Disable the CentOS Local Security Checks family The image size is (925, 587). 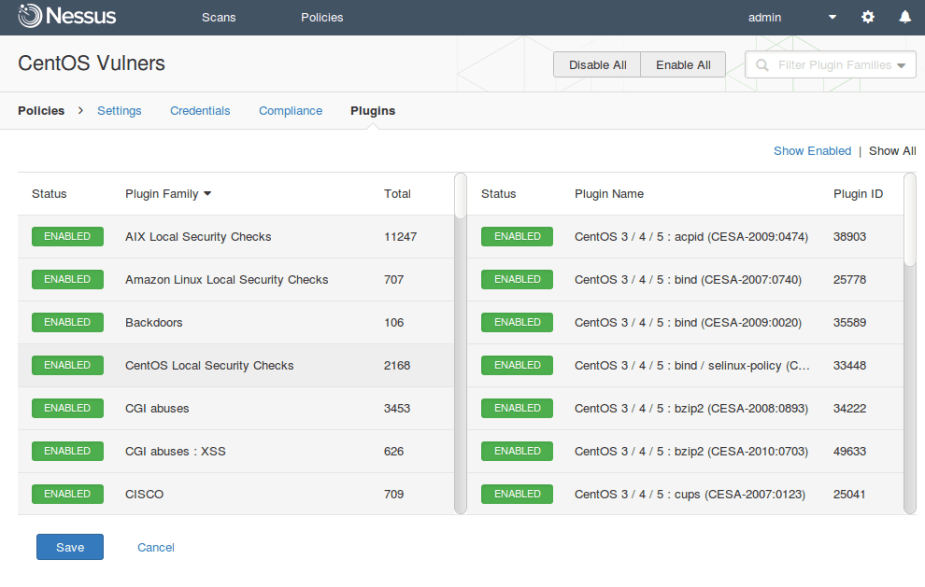point(67,366)
